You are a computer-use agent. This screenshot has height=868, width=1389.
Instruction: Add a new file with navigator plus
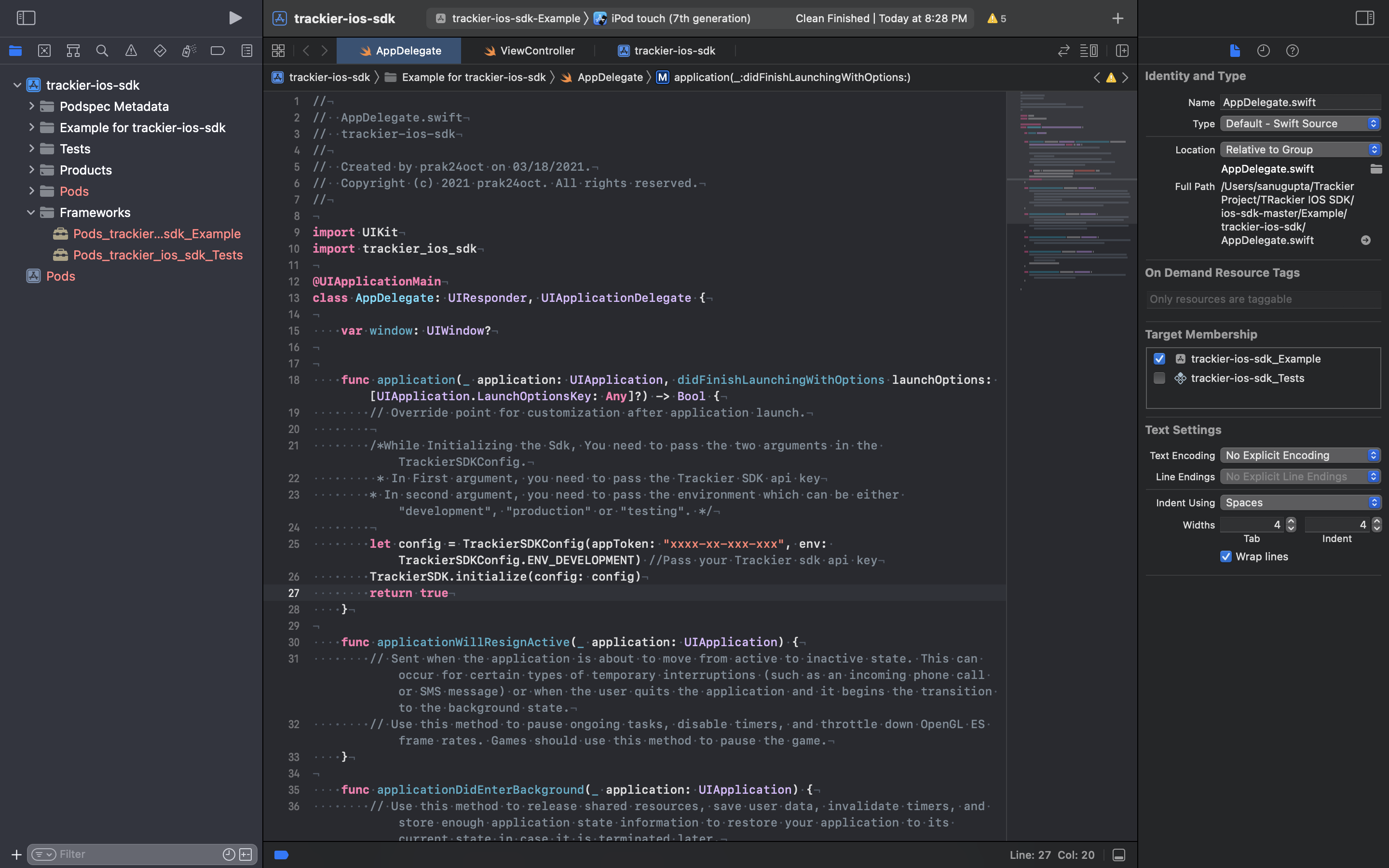point(17,855)
